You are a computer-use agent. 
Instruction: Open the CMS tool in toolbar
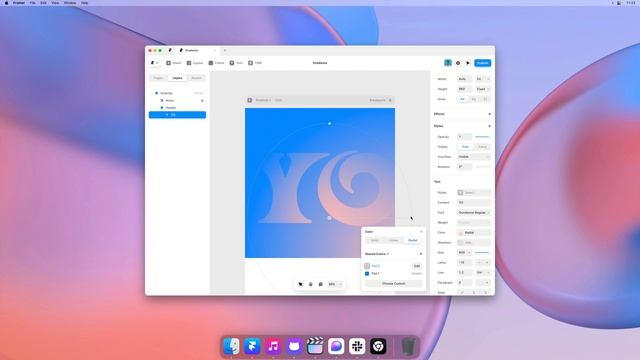click(255, 63)
